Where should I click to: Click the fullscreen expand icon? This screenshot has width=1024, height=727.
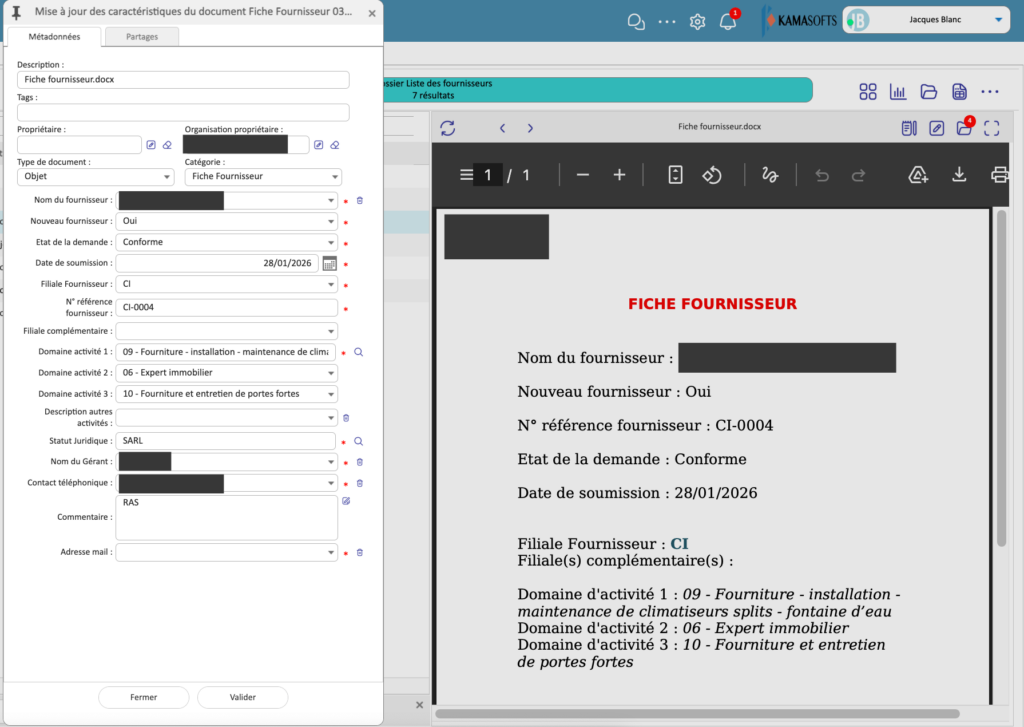[x=991, y=128]
